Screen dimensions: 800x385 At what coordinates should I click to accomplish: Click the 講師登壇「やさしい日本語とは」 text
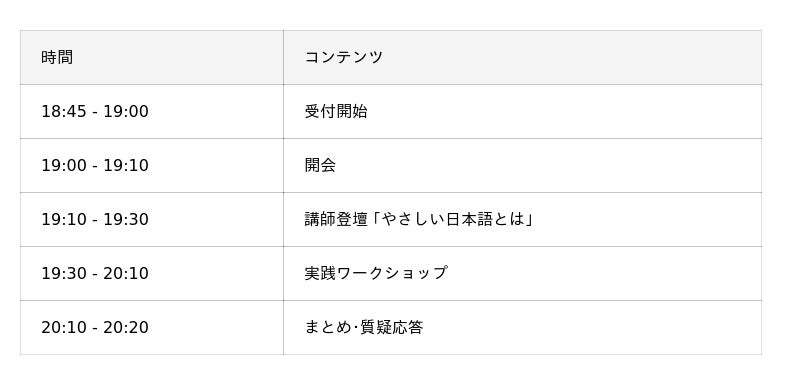pos(419,219)
